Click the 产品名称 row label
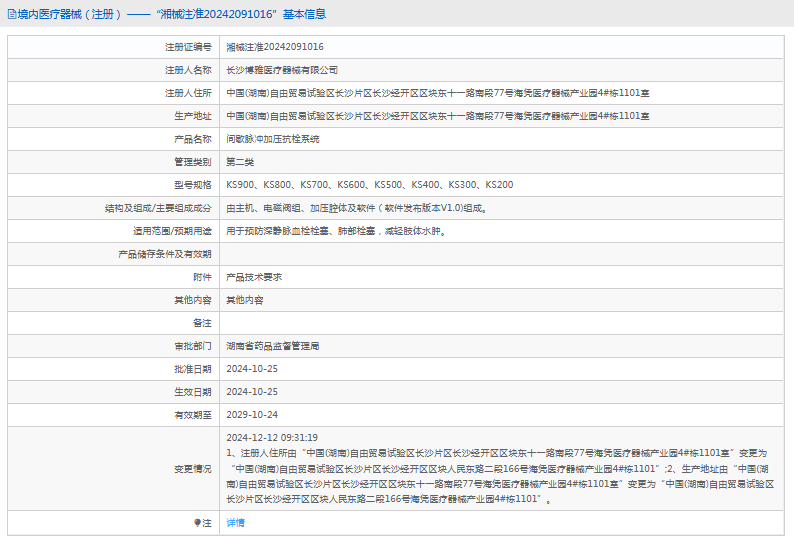Viewport: 794px width, 538px height. pos(193,139)
